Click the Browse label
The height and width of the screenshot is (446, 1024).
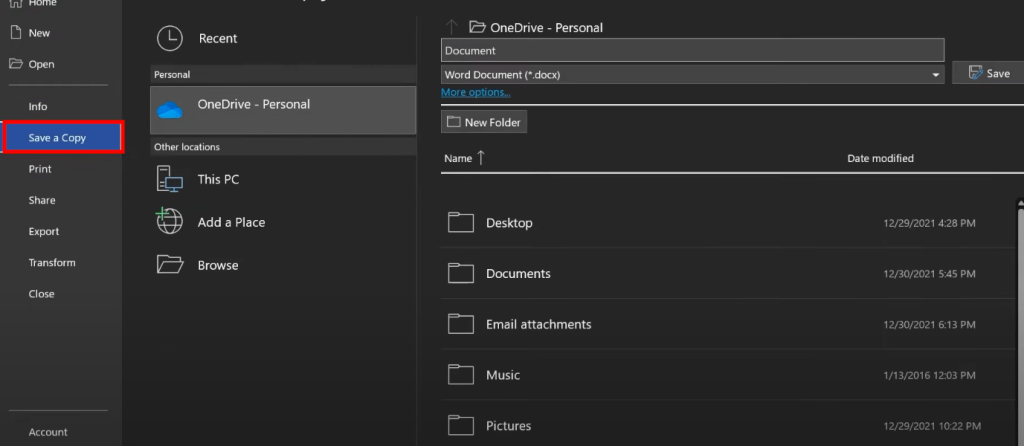[218, 266]
